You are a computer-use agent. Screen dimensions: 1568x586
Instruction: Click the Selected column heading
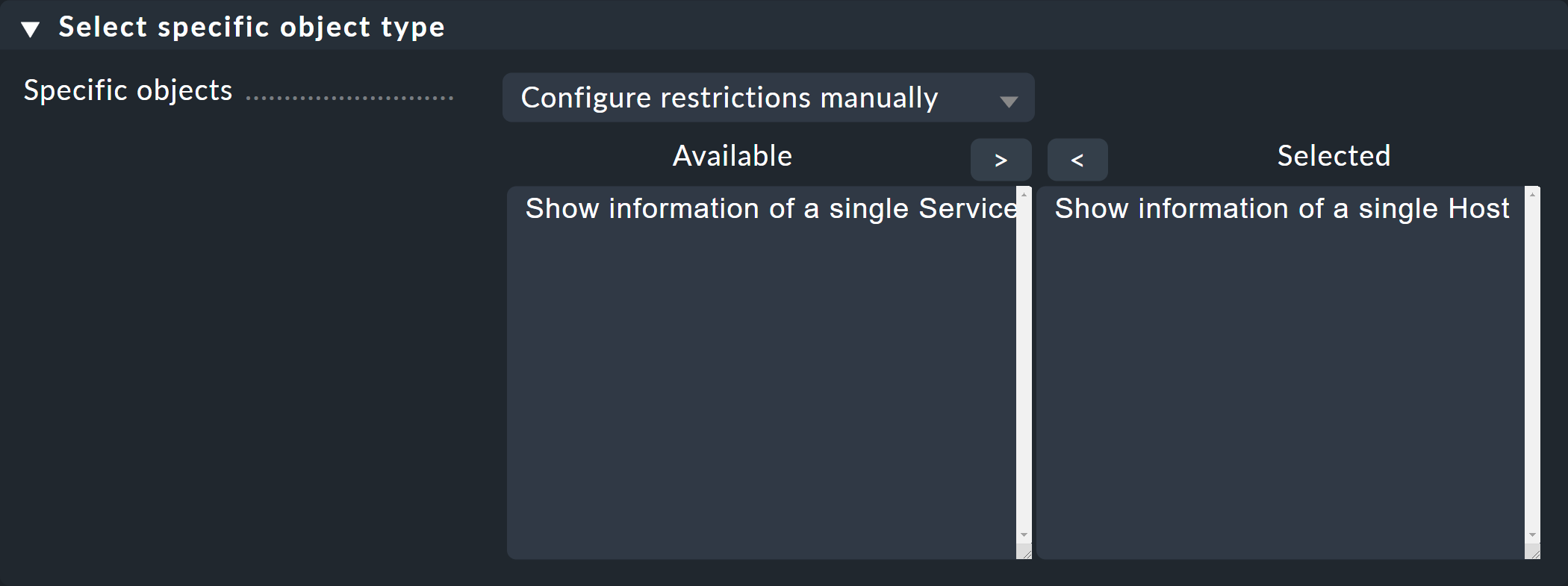click(1334, 156)
